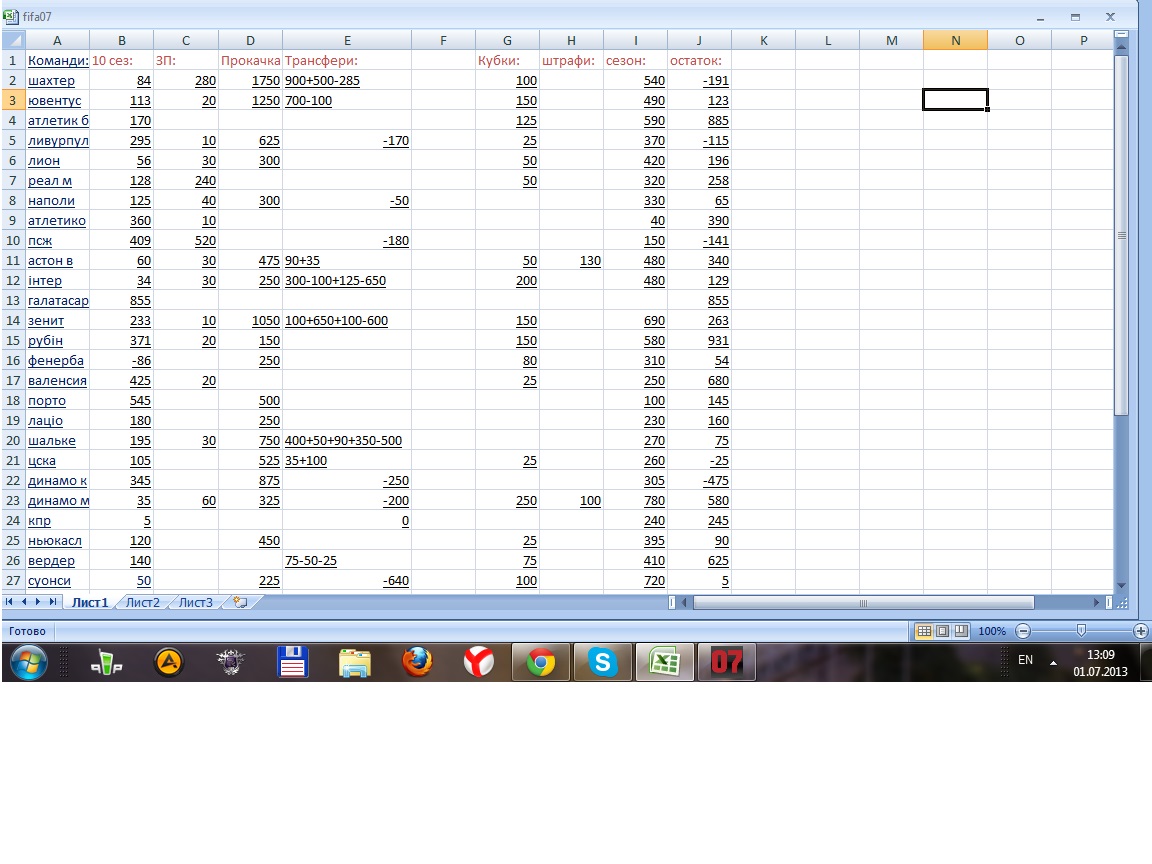
Task: Step to the previous sheet tab arrow
Action: 24,602
